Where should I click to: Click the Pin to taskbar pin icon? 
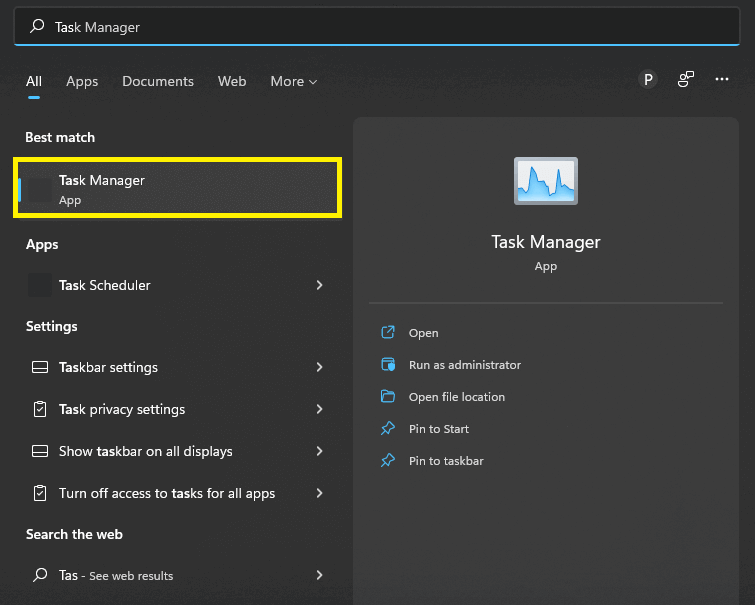point(388,461)
